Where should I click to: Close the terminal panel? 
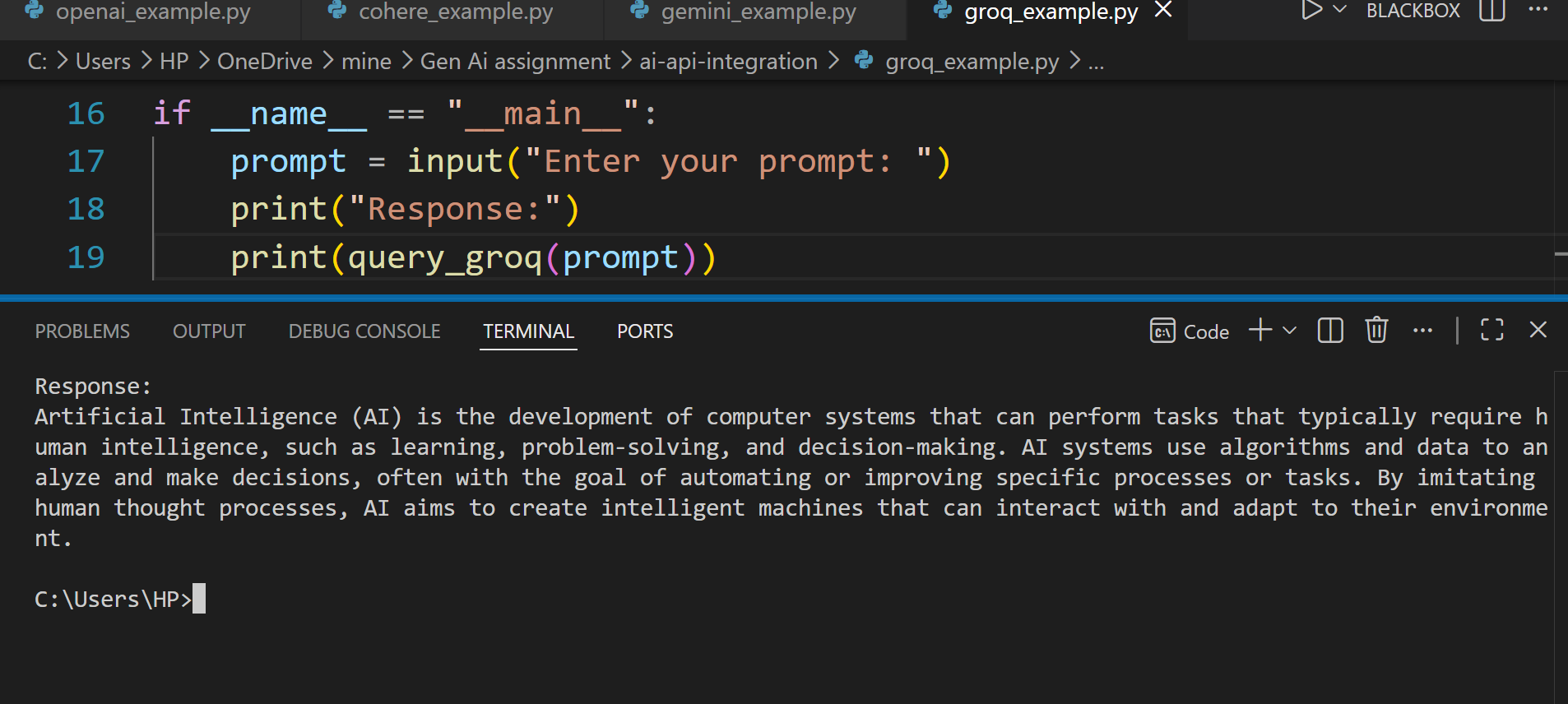[1538, 330]
